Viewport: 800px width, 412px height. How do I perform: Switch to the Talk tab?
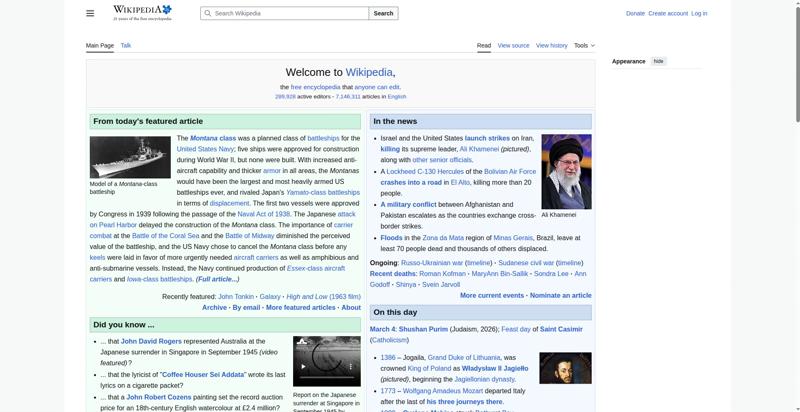126,45
